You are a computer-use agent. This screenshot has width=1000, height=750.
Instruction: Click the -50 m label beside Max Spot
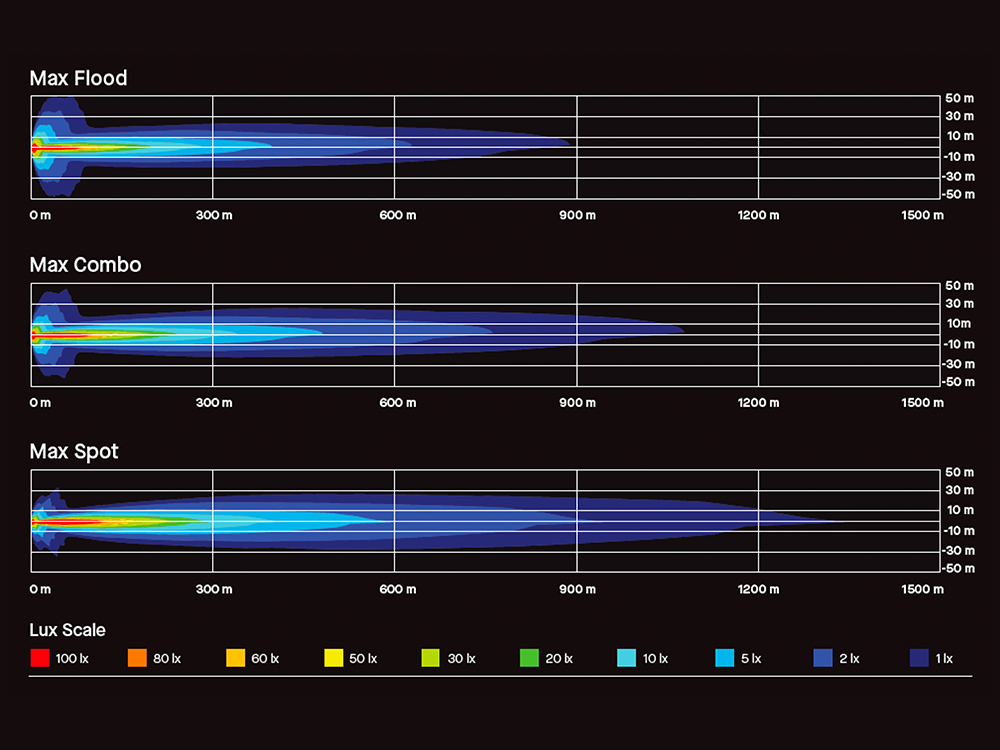pos(958,569)
